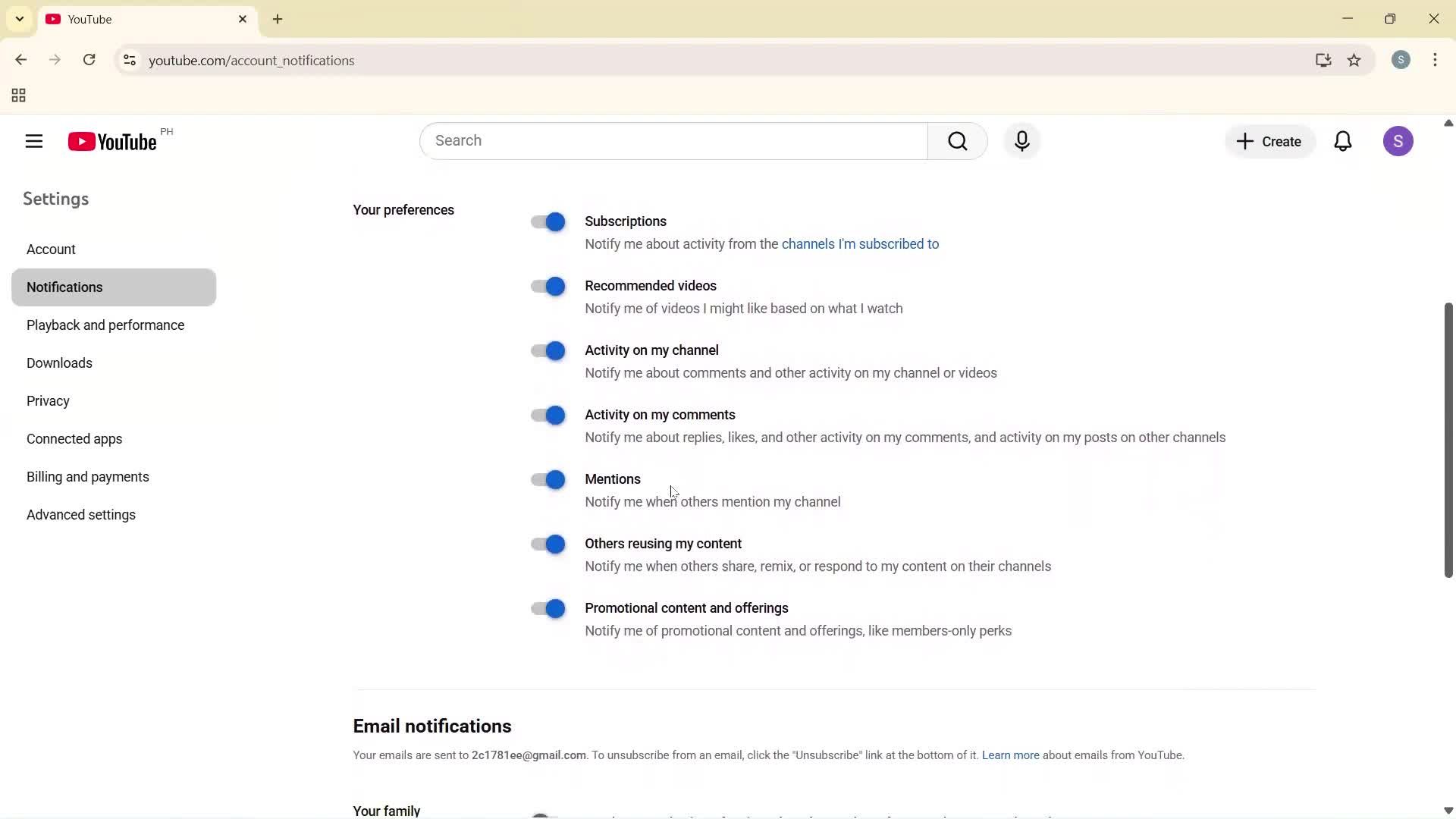Switch to the Account settings section
The height and width of the screenshot is (819, 1456).
(x=51, y=249)
